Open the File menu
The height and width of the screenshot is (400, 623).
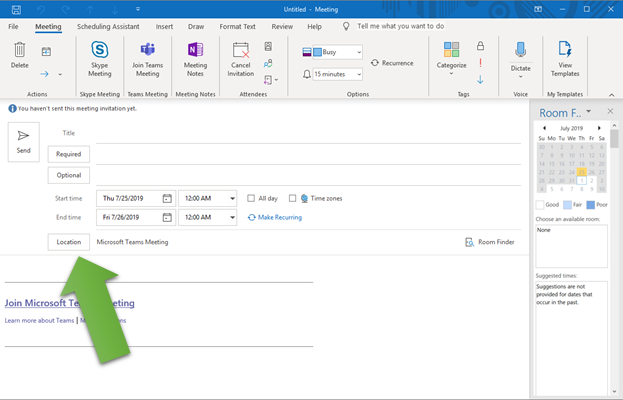(13, 27)
